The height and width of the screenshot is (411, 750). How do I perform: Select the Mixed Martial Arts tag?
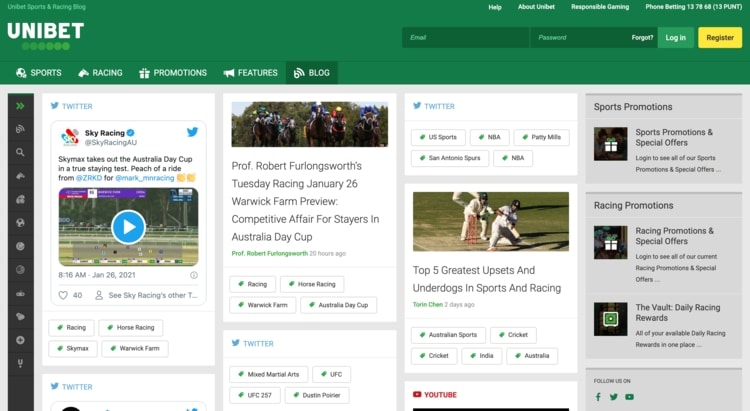tap(269, 374)
